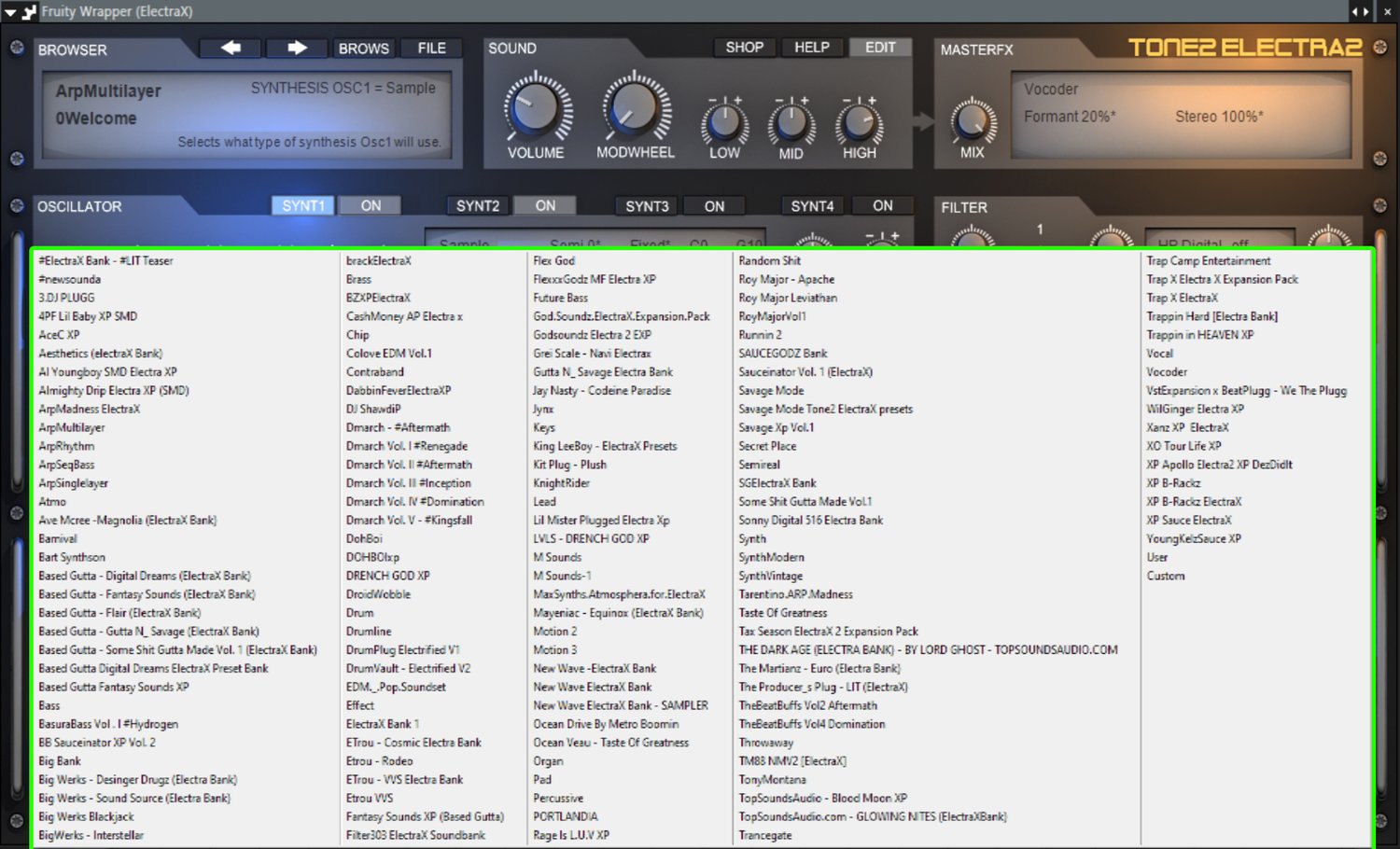This screenshot has height=849, width=1400.
Task: Select the Future Bass bank
Action: click(x=560, y=299)
